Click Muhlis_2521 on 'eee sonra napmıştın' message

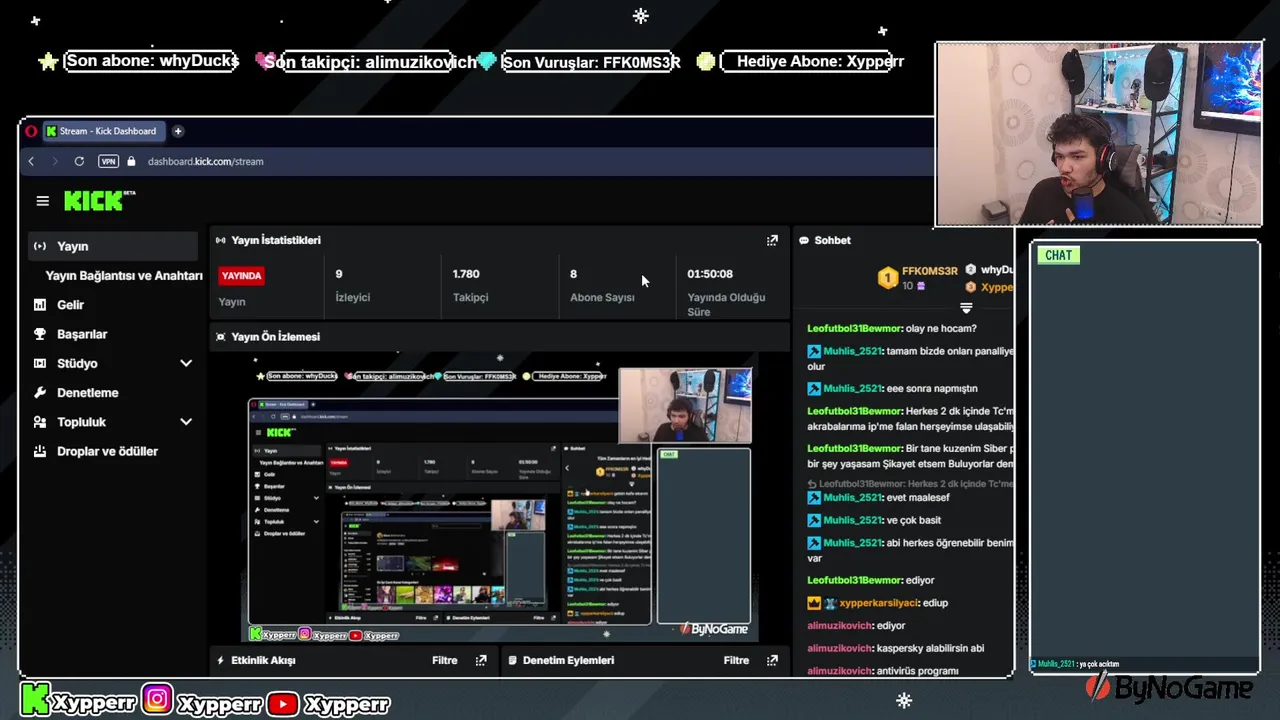853,388
